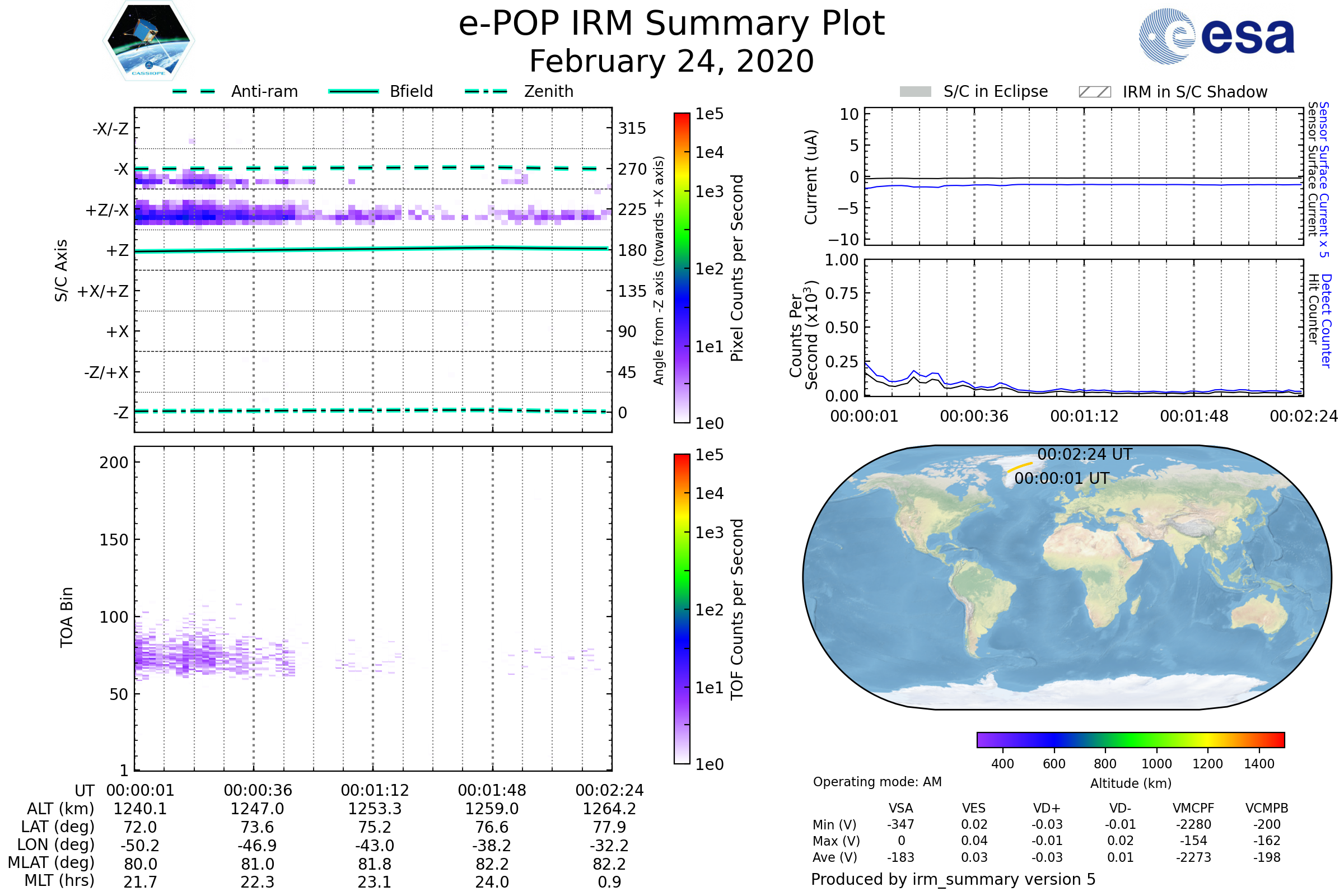The width and height of the screenshot is (1344, 896).
Task: Click the Operating mode: AM text
Action: (877, 782)
